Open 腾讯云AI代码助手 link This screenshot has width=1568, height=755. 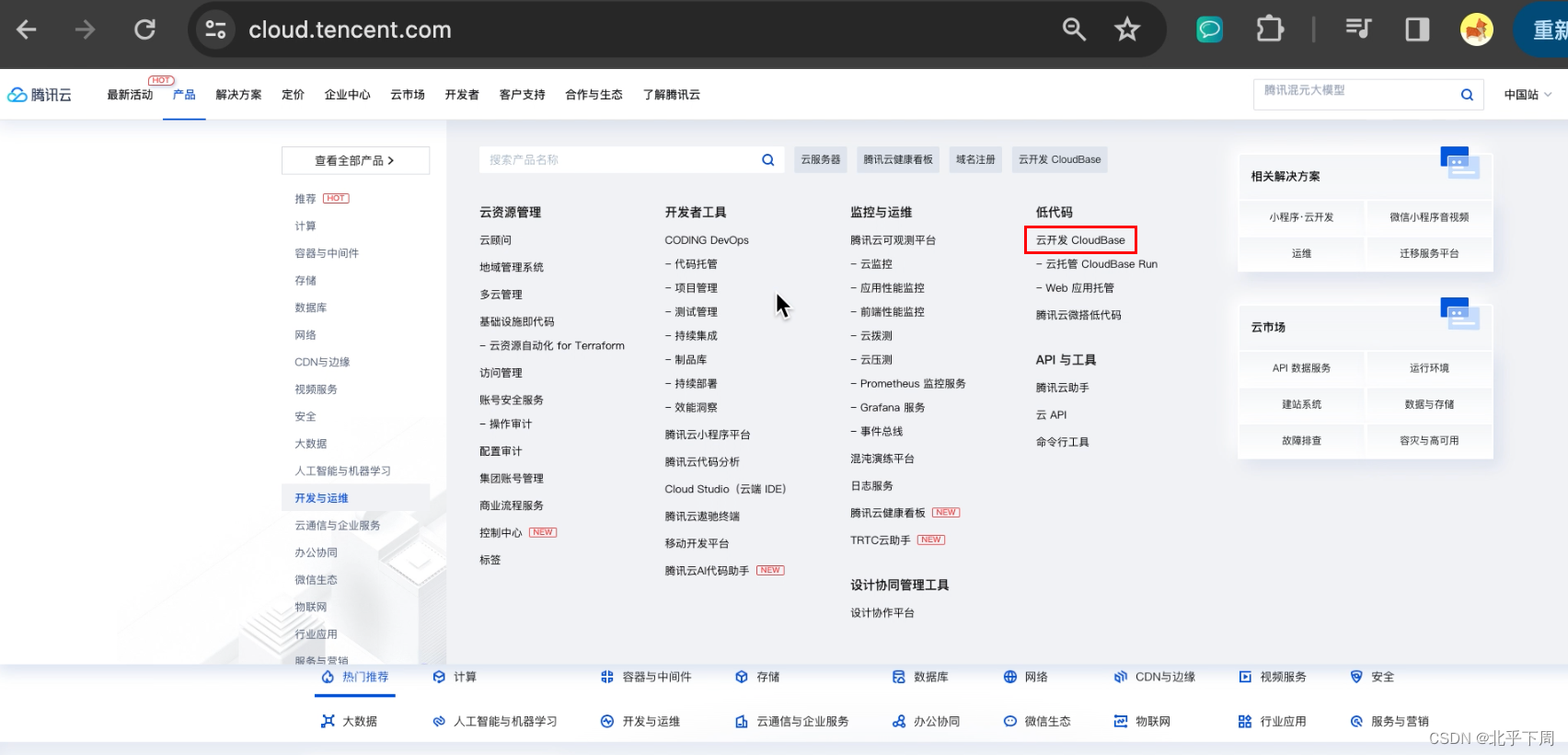pos(707,571)
